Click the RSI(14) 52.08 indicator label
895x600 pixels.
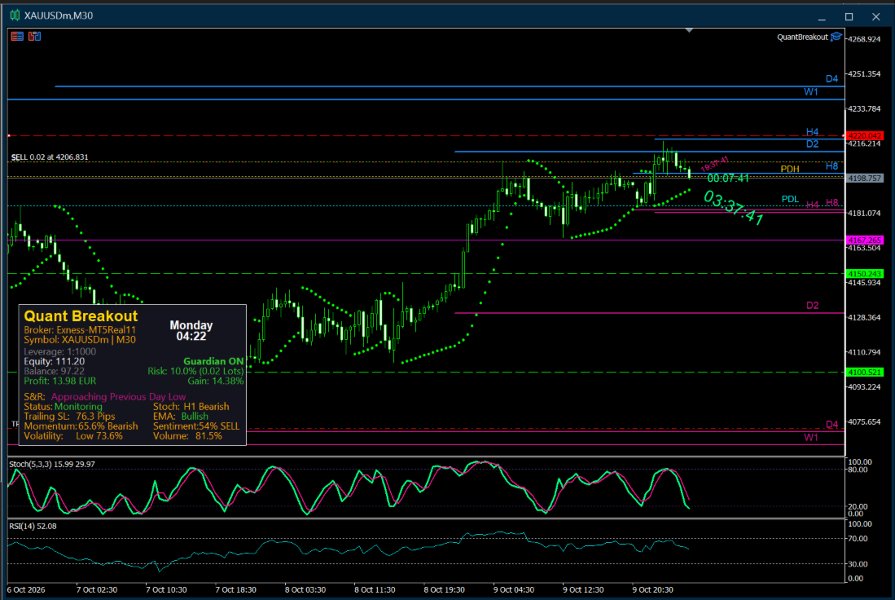tap(33, 526)
